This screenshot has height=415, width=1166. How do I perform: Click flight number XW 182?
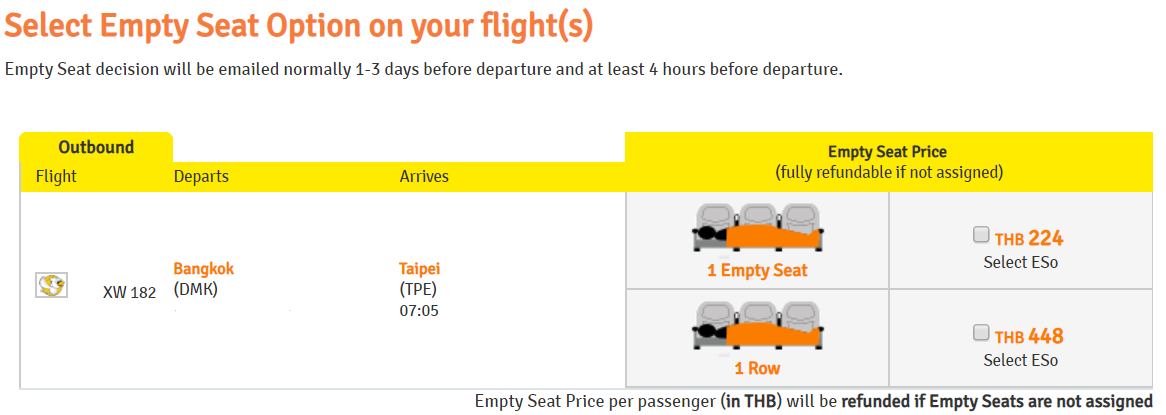(130, 293)
